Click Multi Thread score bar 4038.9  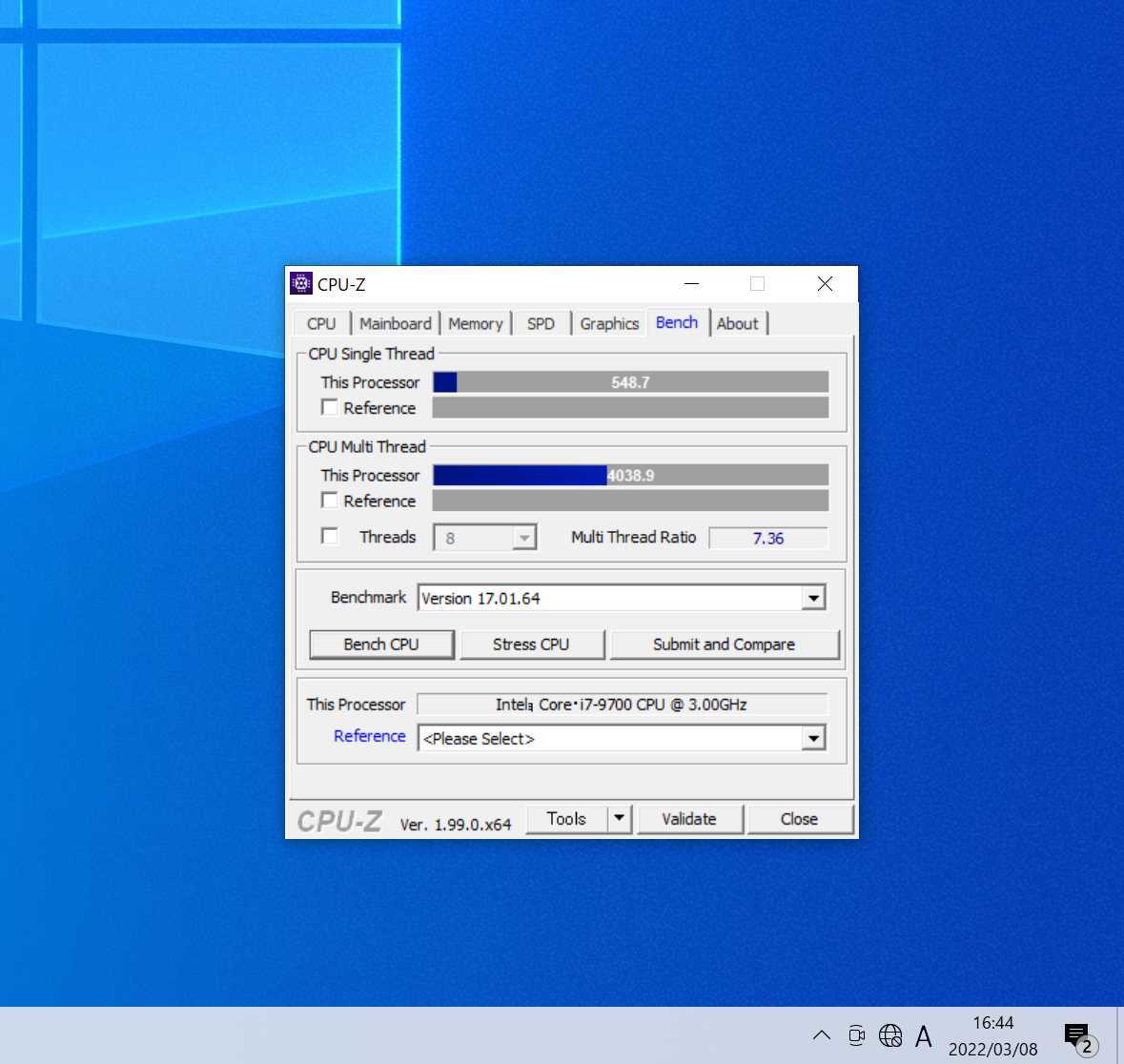click(x=631, y=475)
